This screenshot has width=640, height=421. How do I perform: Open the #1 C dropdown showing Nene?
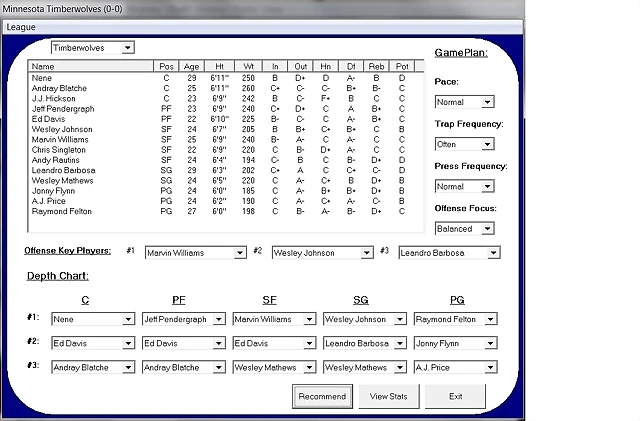[93, 319]
